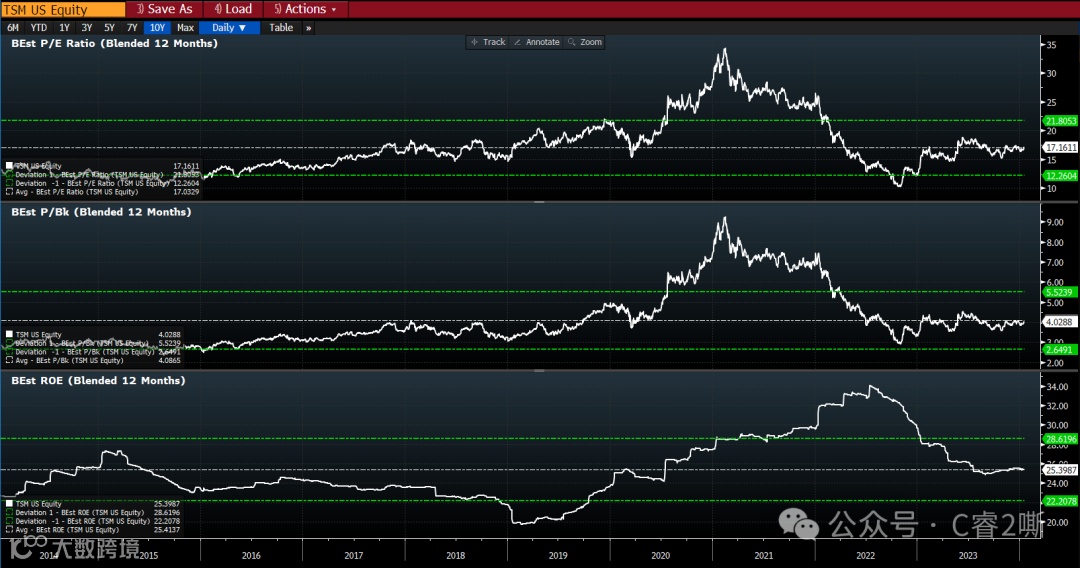Click the 4.0288 current P/Bk axis label

click(x=1059, y=322)
